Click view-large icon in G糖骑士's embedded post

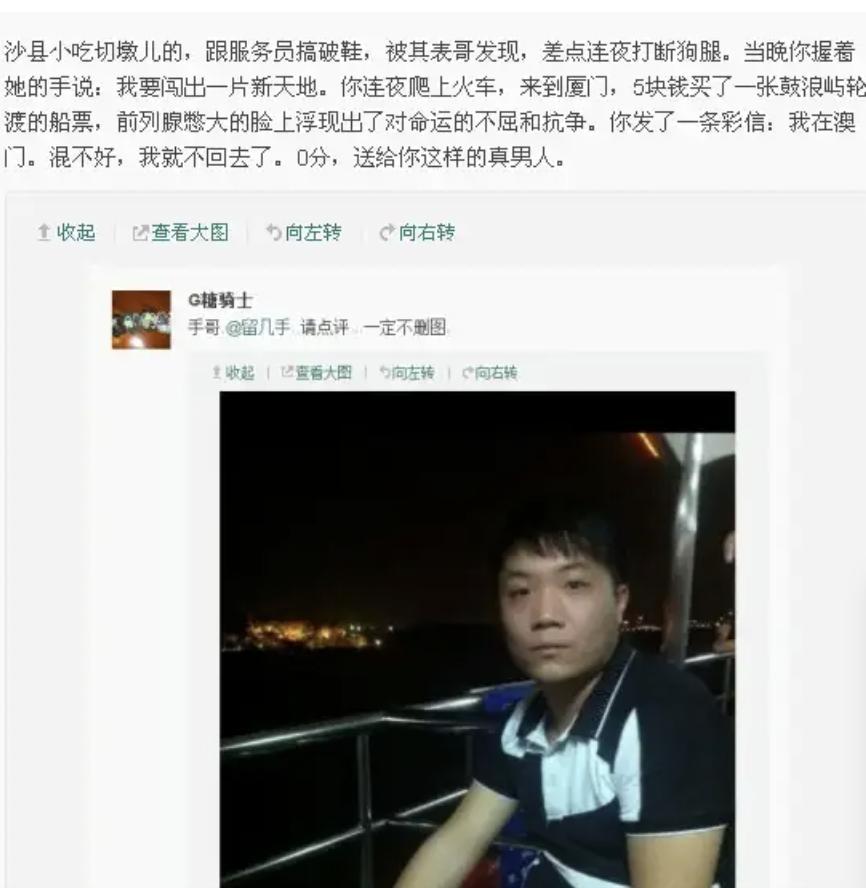287,372
